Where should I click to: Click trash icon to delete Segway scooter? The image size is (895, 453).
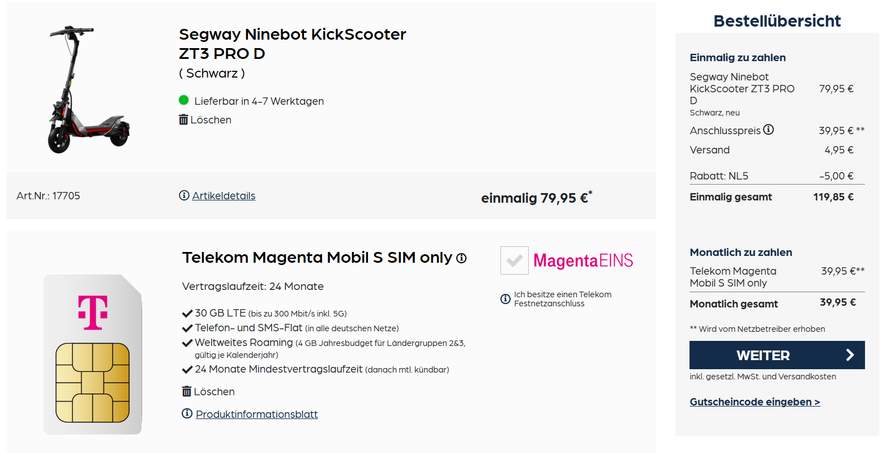(183, 120)
